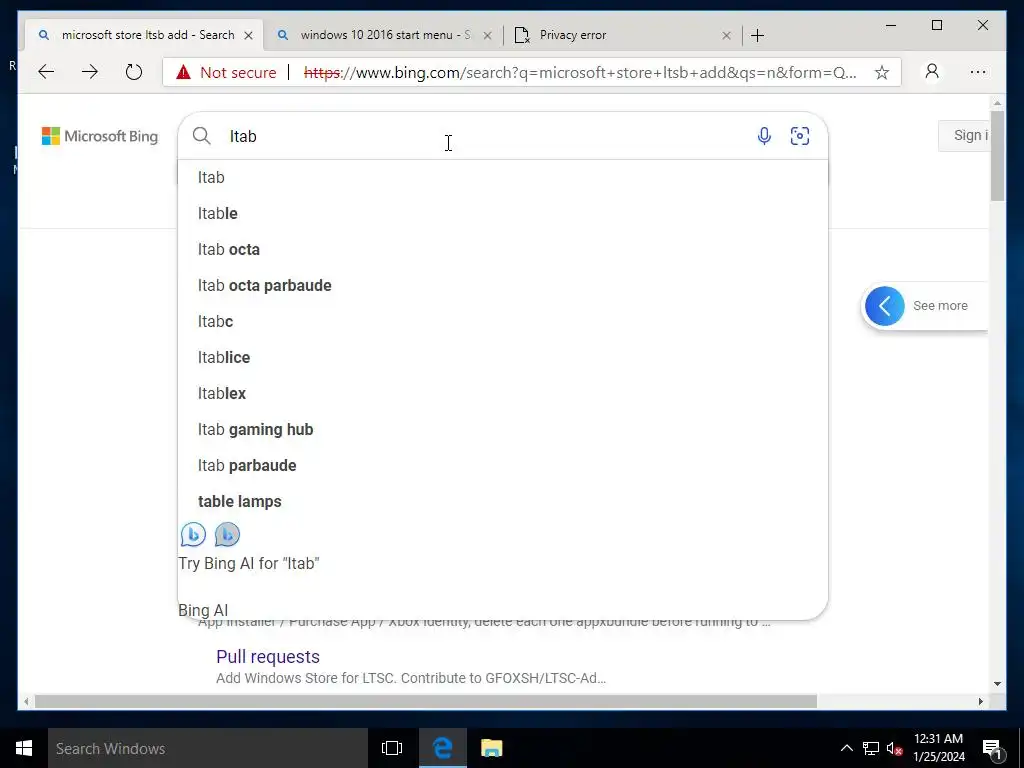Go back with the browser back arrow
Screen dimensions: 1024x768
46,72
